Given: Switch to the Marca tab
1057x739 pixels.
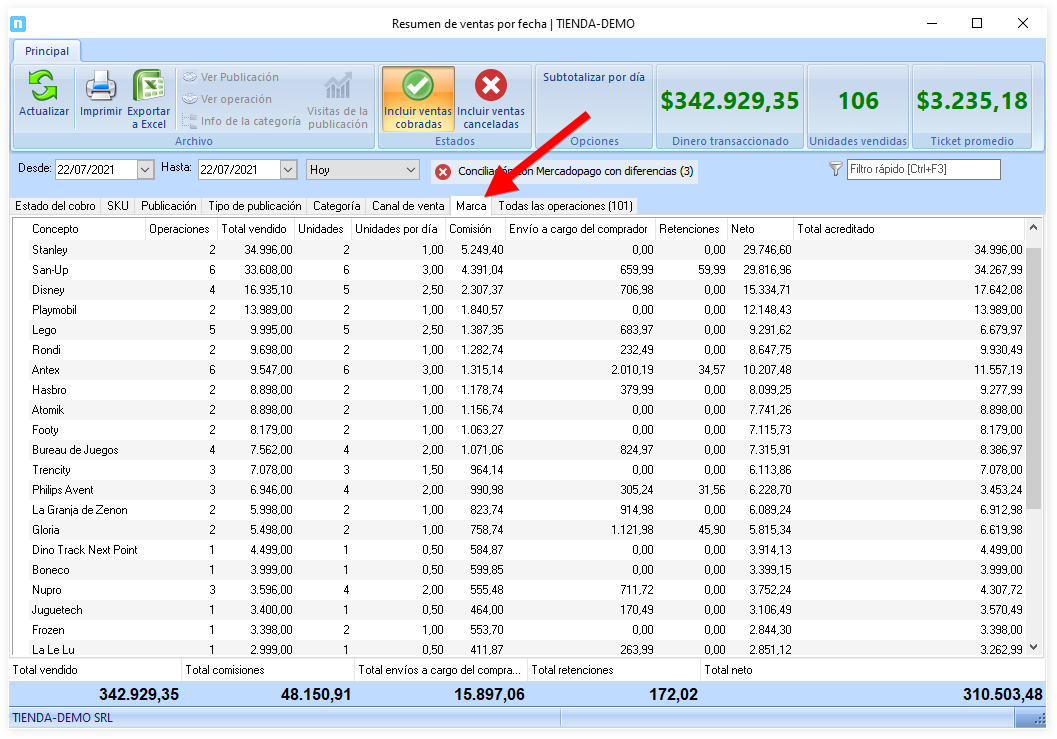Looking at the screenshot, I should point(471,206).
